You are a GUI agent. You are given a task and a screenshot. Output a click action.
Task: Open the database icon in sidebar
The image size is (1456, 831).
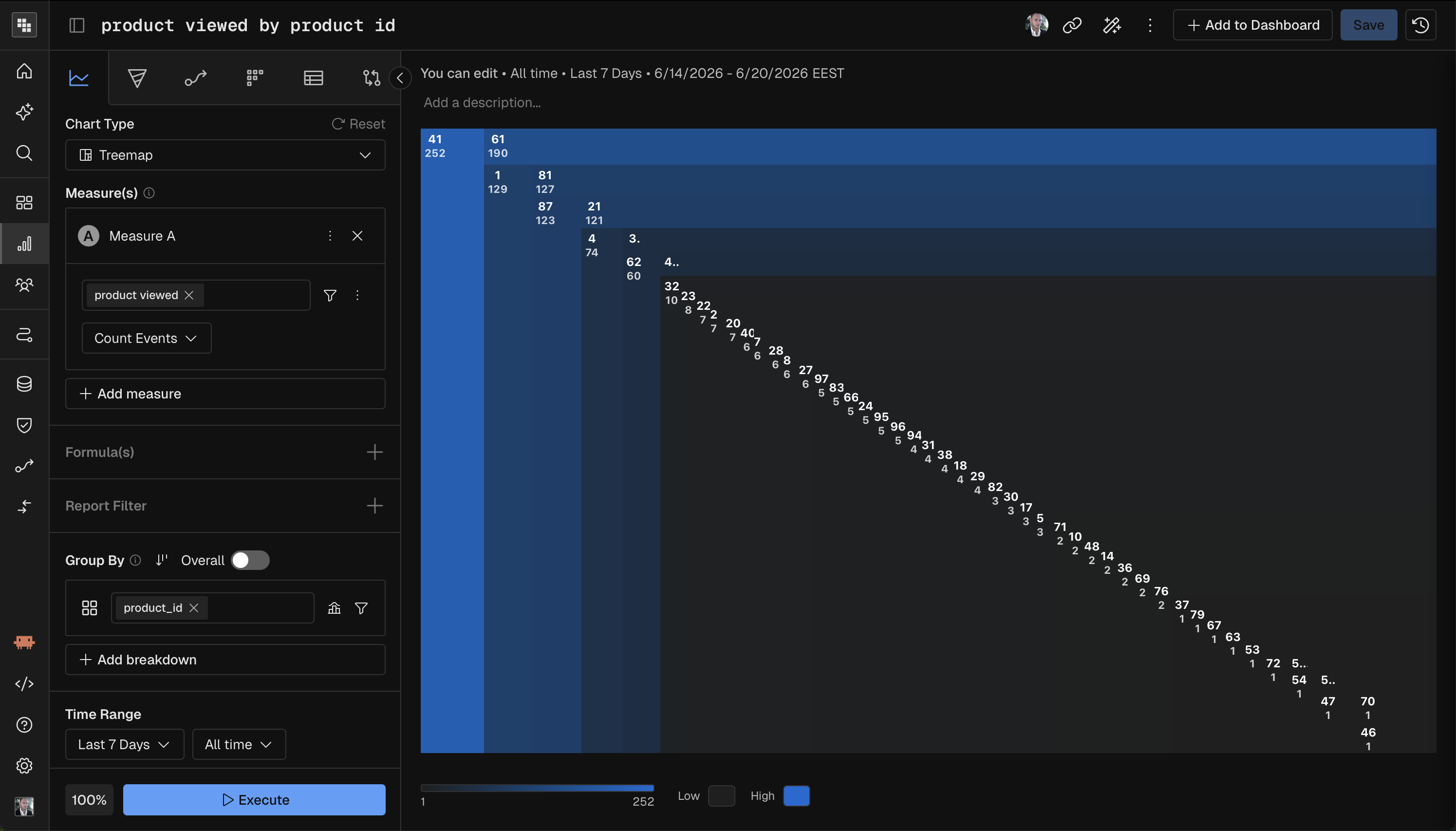tap(24, 383)
